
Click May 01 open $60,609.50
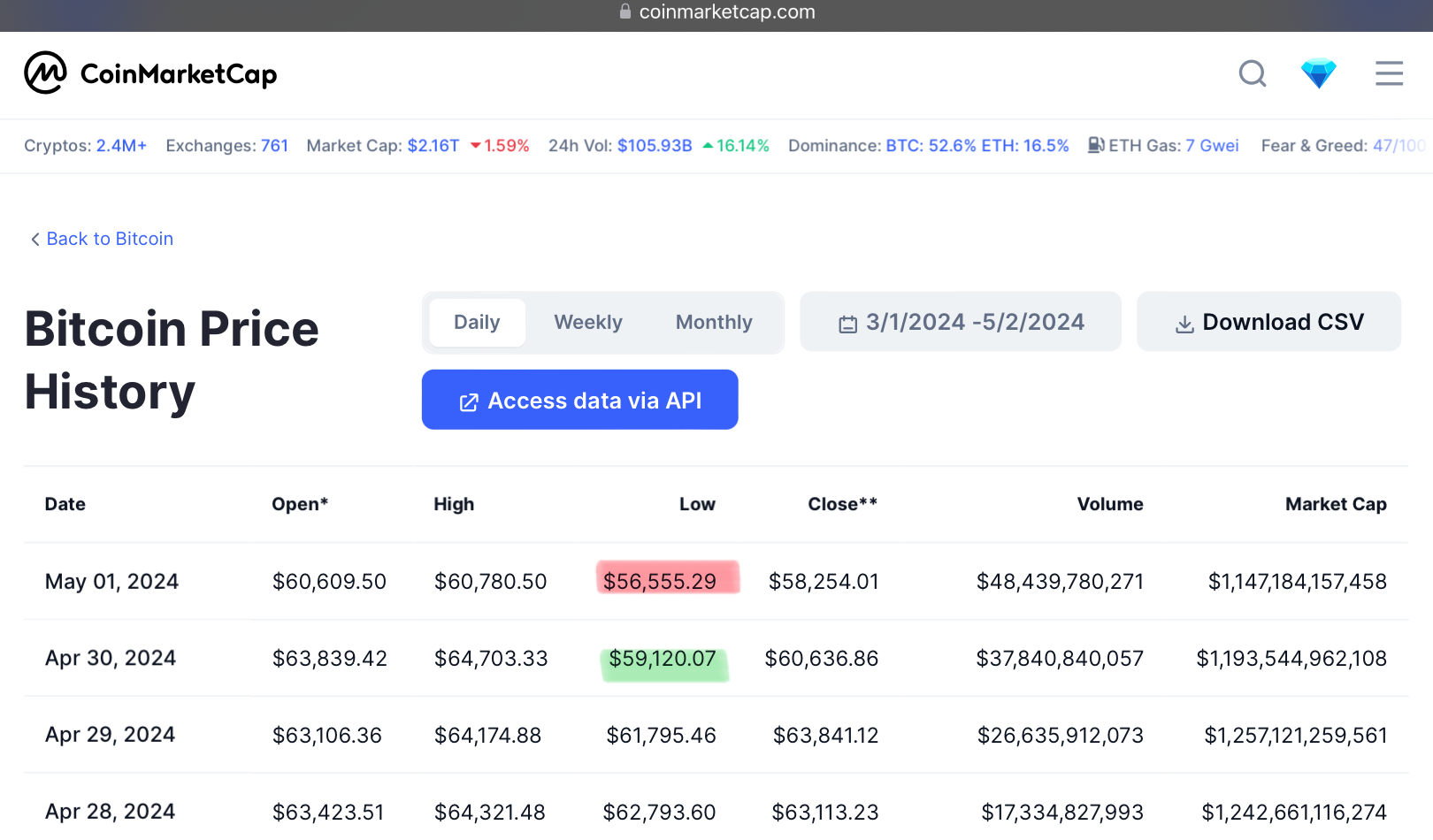click(329, 581)
